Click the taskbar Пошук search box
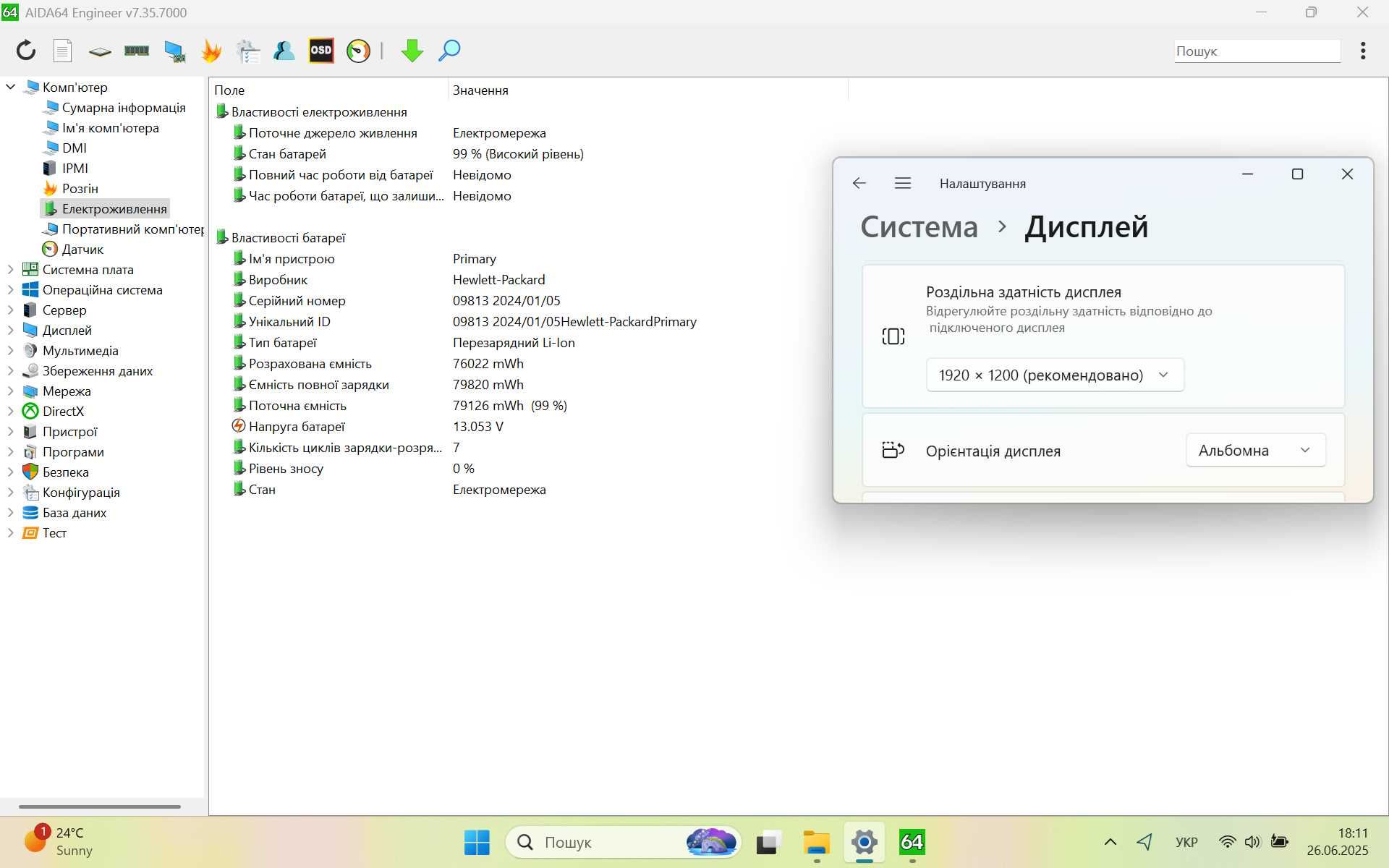 (623, 842)
